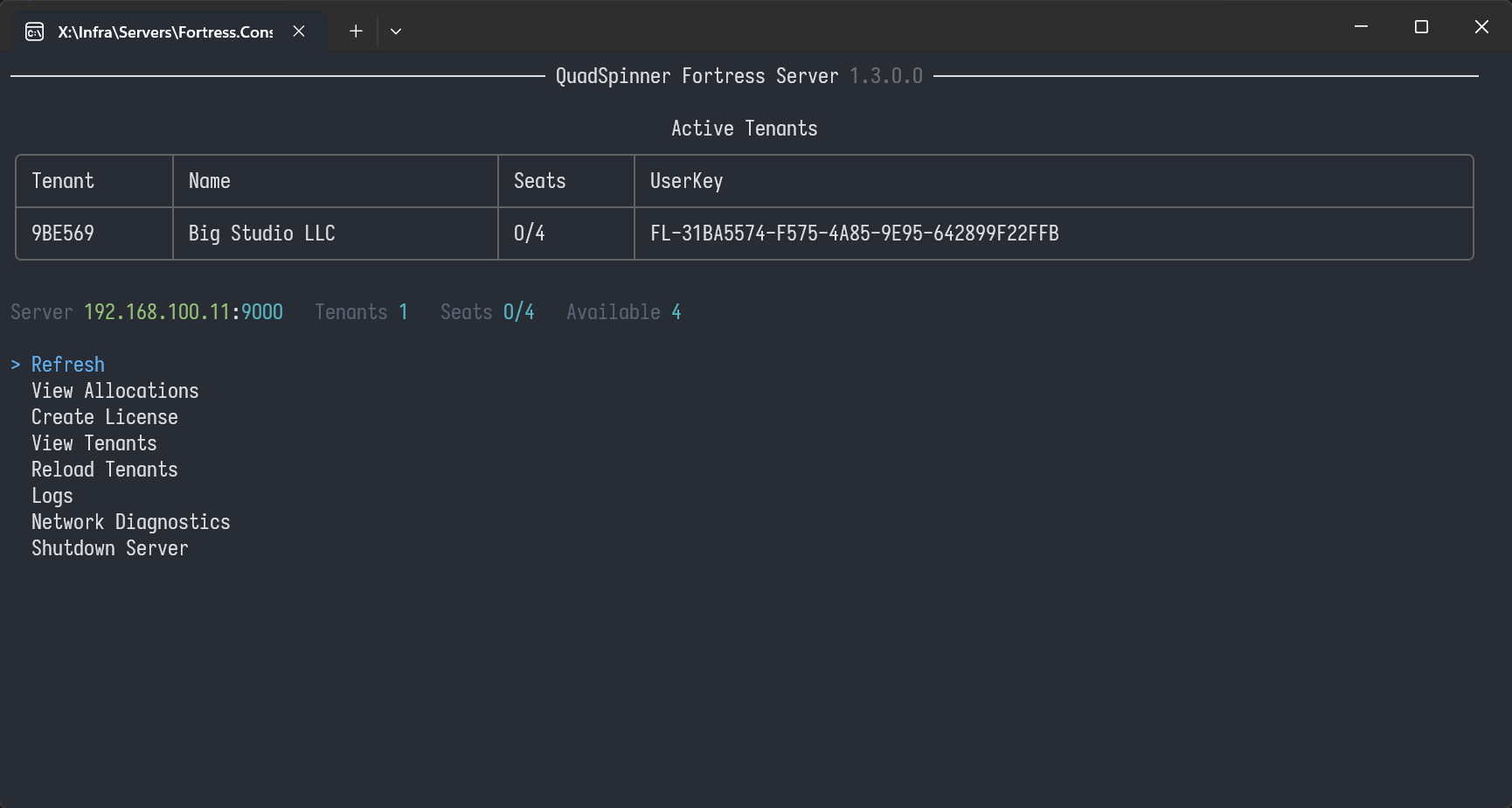This screenshot has height=808, width=1512.
Task: Open the Logs menu entry
Action: [x=52, y=496]
